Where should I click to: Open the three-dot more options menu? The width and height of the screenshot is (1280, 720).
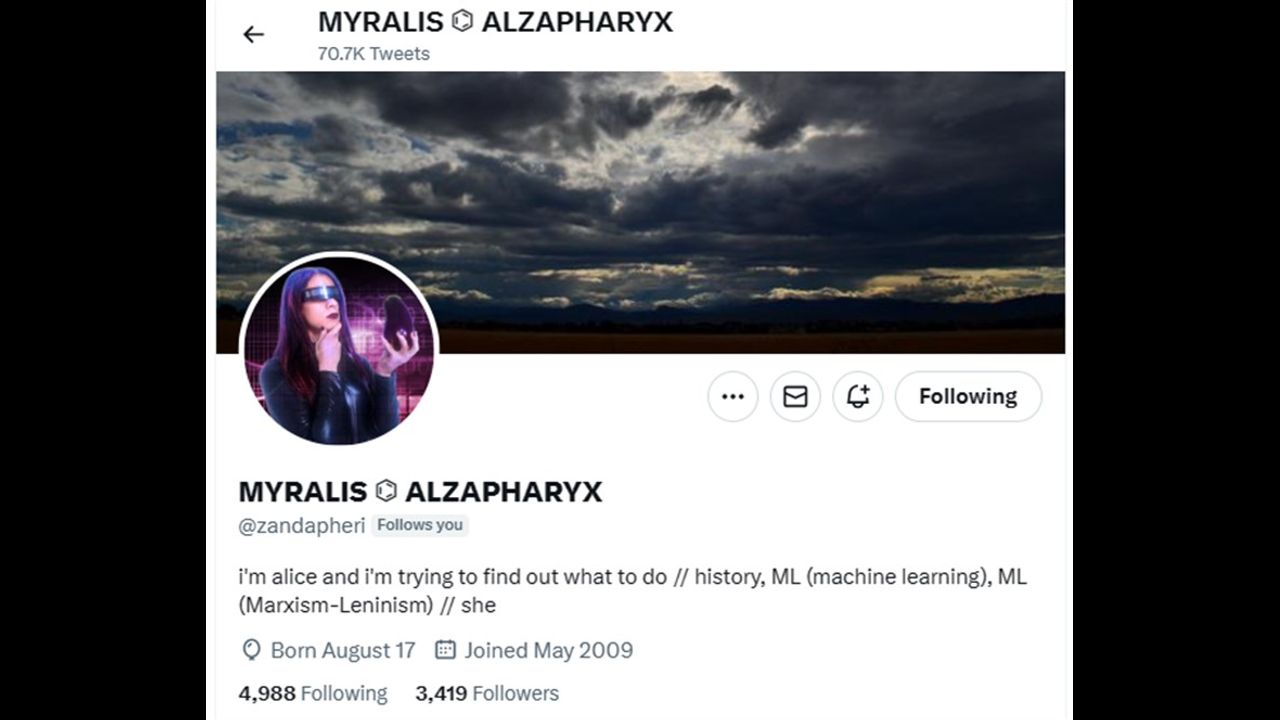point(733,397)
